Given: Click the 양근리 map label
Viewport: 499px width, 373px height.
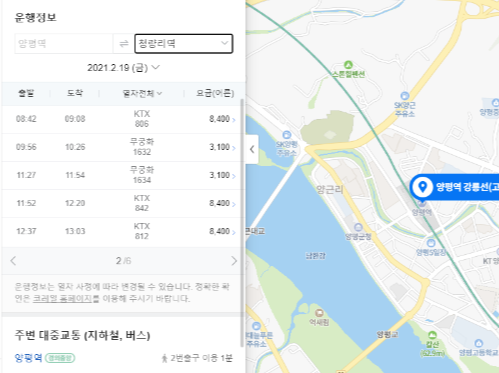Looking at the screenshot, I should click(330, 190).
